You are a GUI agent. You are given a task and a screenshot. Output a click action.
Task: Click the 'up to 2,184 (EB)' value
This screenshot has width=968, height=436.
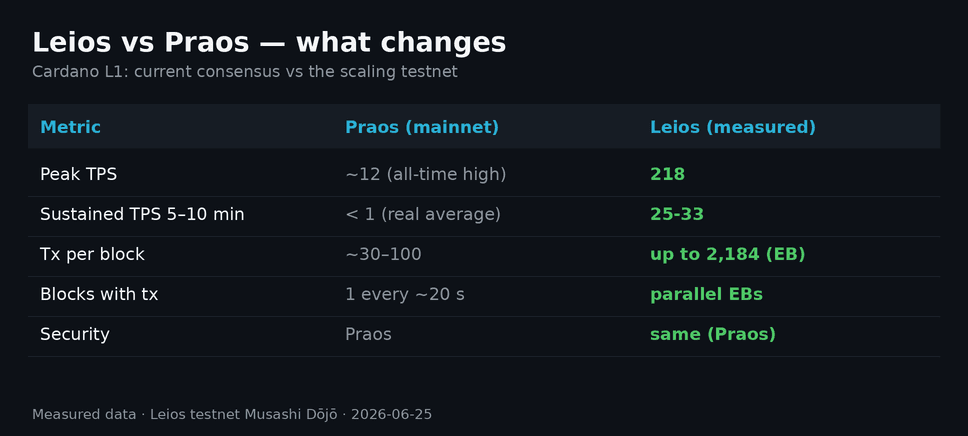(x=728, y=254)
